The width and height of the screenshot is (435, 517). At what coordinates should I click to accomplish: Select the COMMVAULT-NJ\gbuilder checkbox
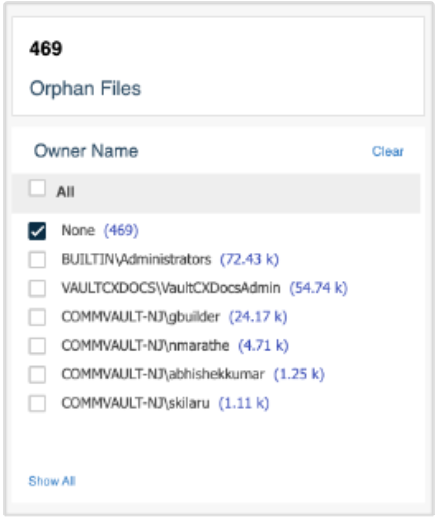coord(37,317)
